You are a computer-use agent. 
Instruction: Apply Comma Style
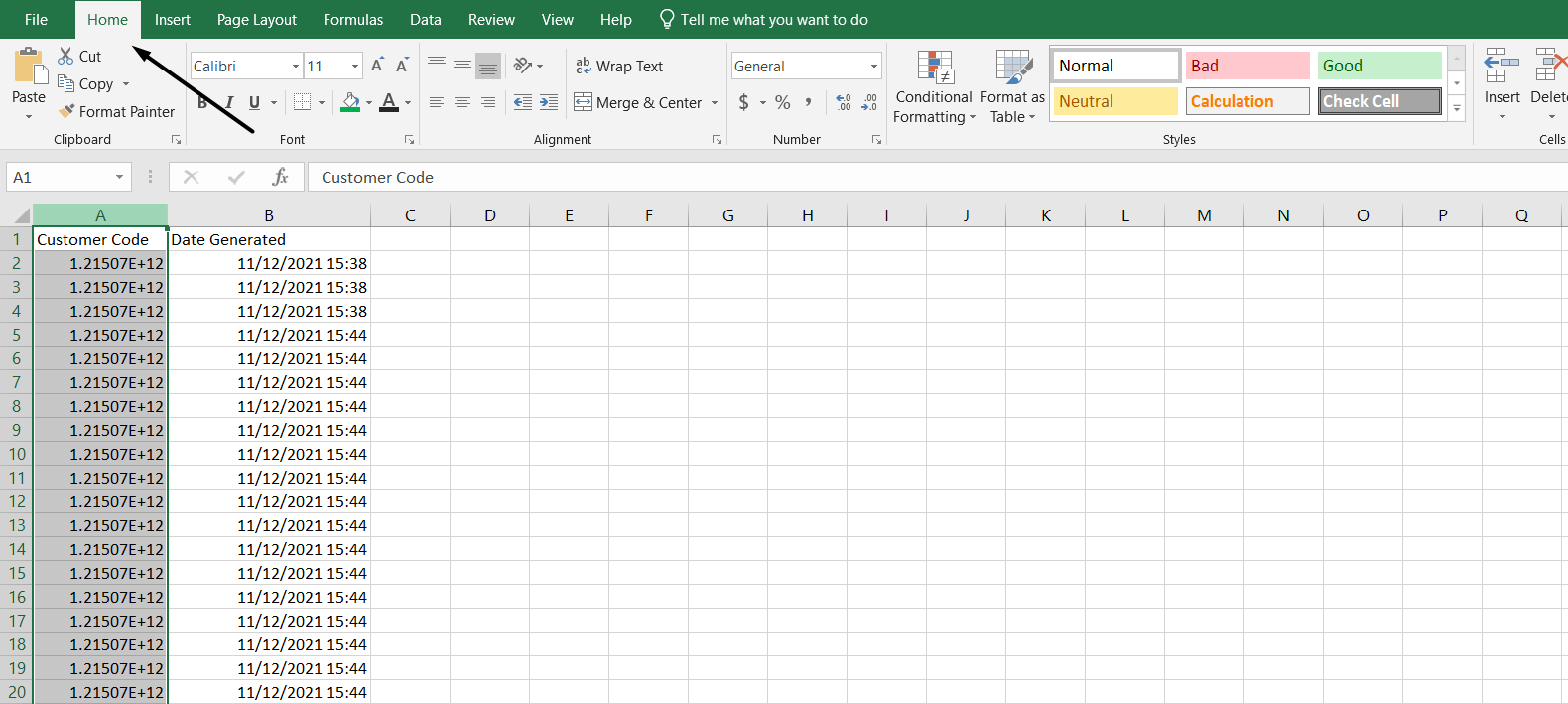(x=809, y=102)
